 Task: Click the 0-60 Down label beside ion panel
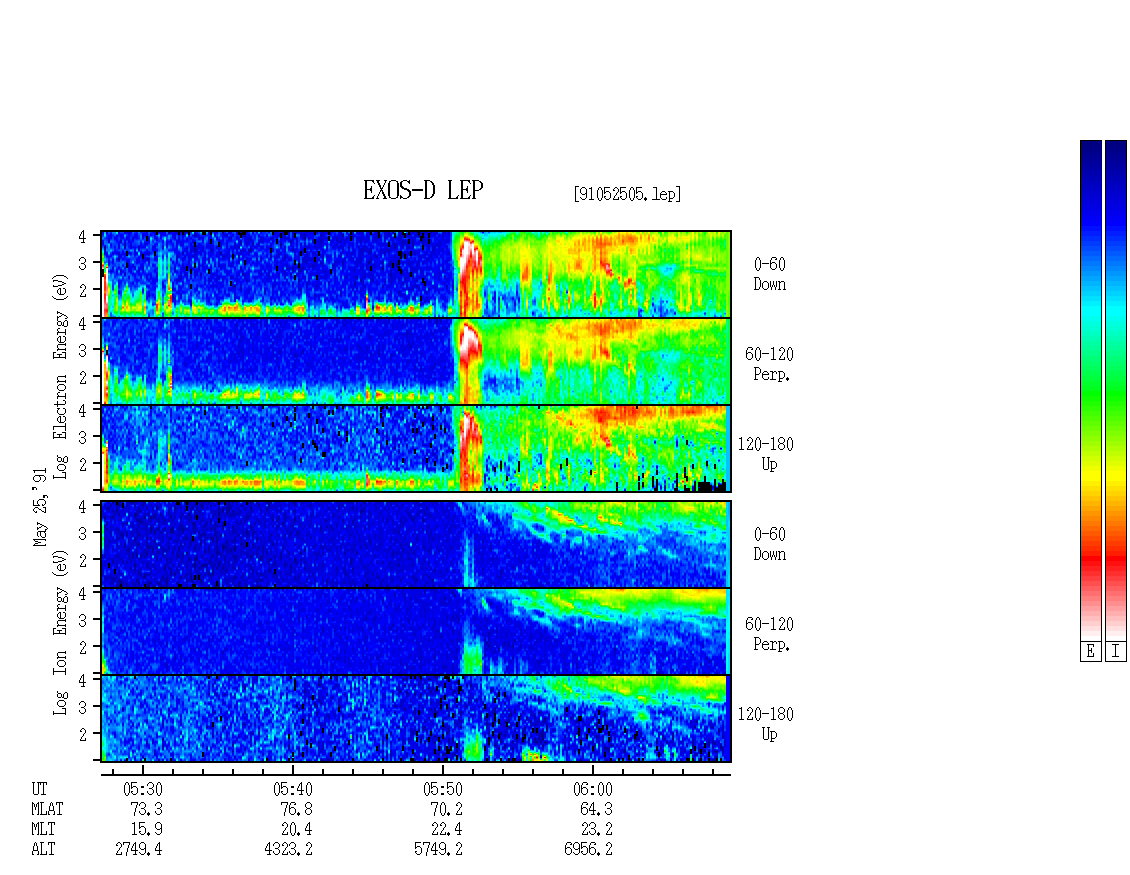click(x=770, y=544)
